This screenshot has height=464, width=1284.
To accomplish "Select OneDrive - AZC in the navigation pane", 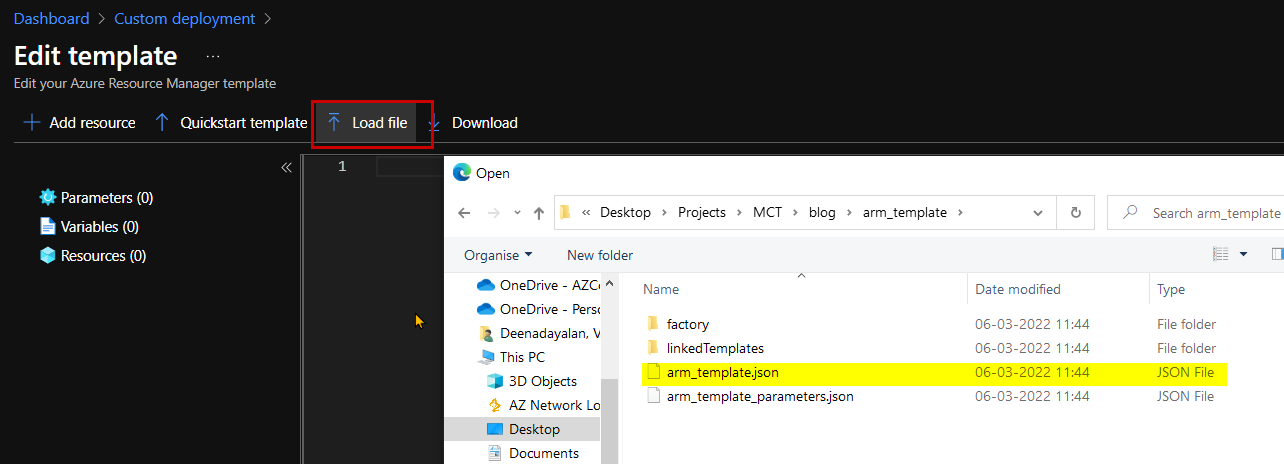I will coord(538,284).
